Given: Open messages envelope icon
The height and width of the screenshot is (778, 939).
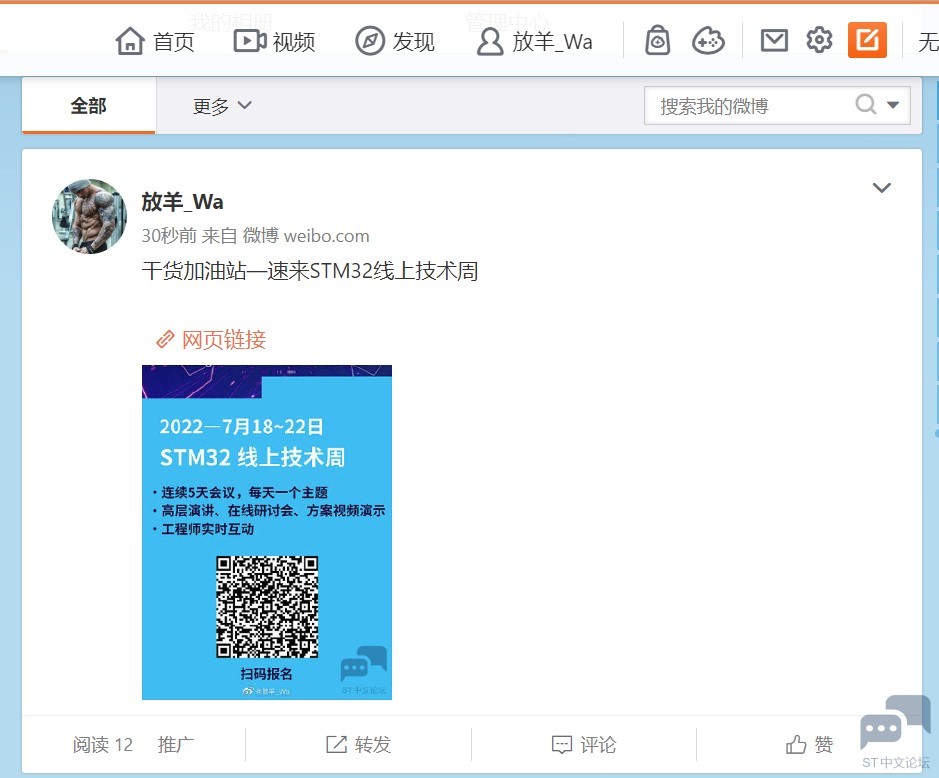Looking at the screenshot, I should pyautogui.click(x=774, y=41).
